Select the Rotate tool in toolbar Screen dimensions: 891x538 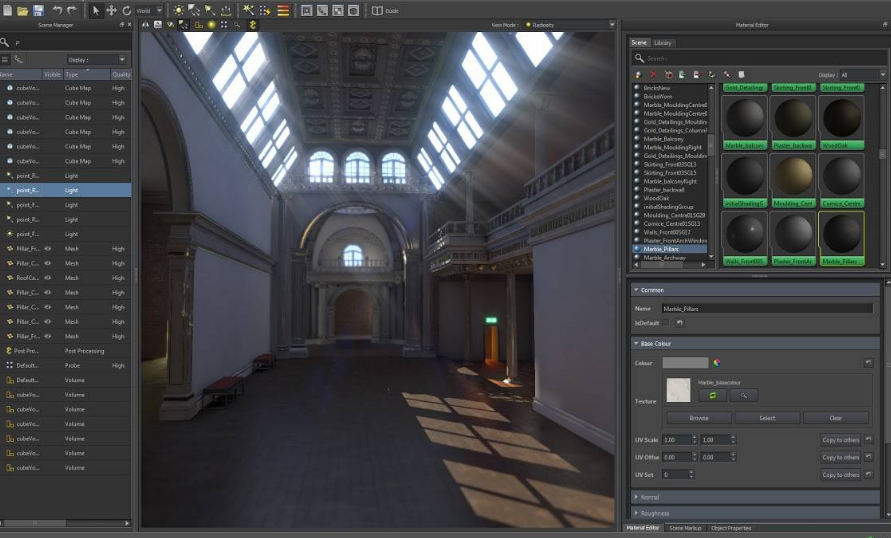126,10
